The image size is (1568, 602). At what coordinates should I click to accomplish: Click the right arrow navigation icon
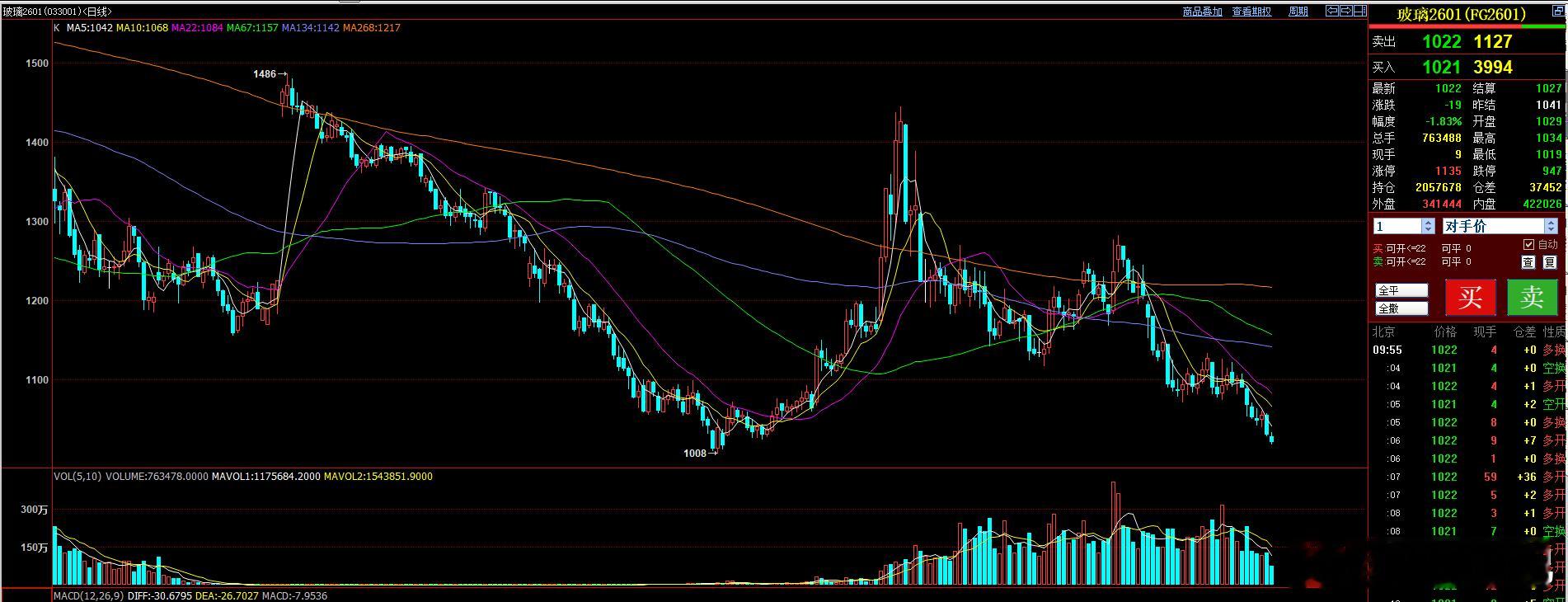click(1346, 11)
